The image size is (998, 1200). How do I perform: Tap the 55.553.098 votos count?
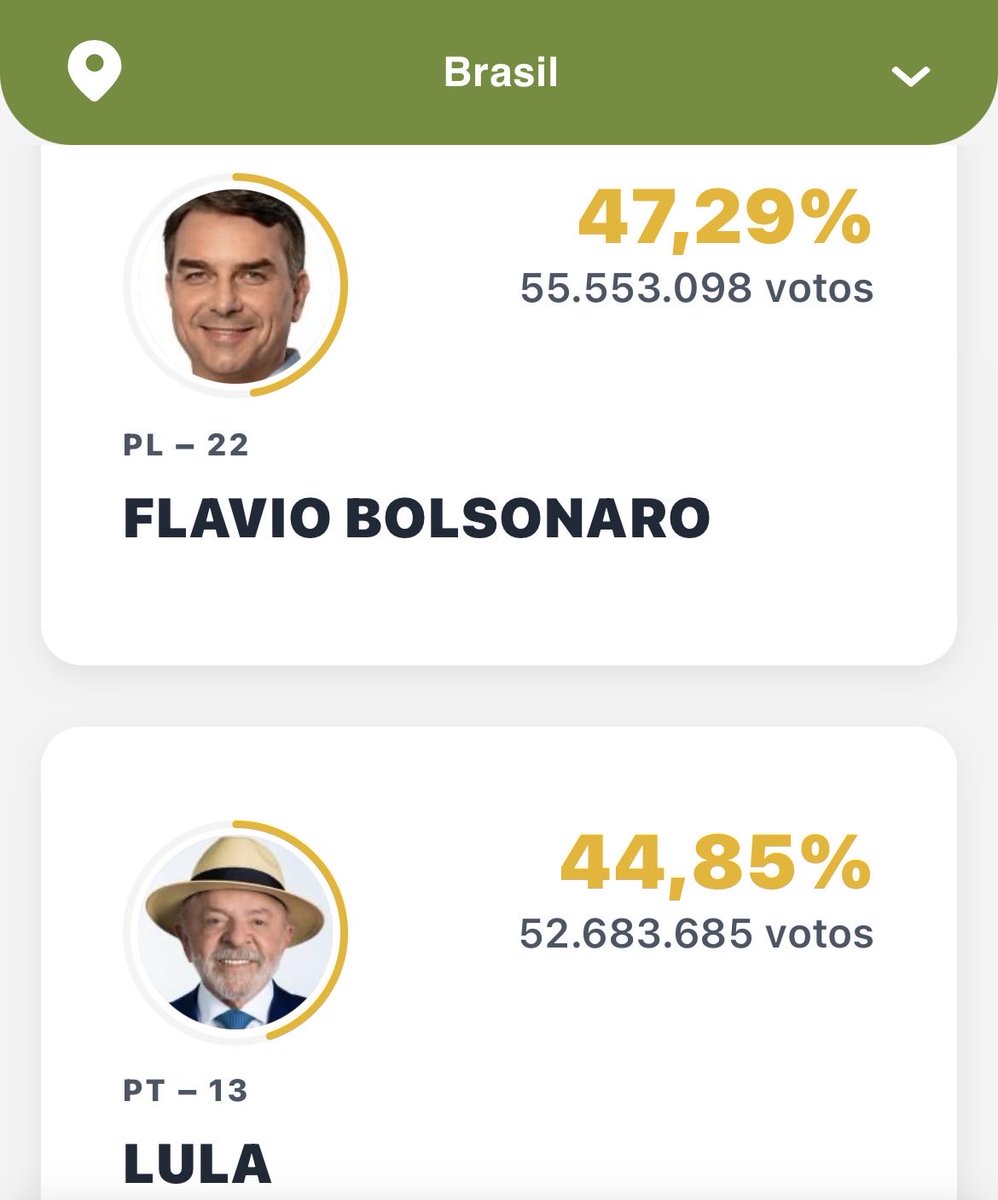point(697,288)
